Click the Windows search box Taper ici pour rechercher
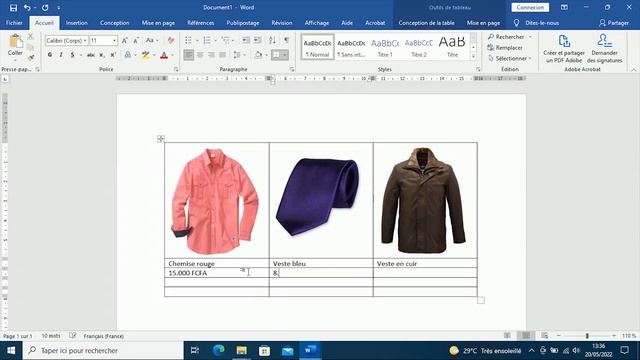640x360 pixels. pos(103,350)
